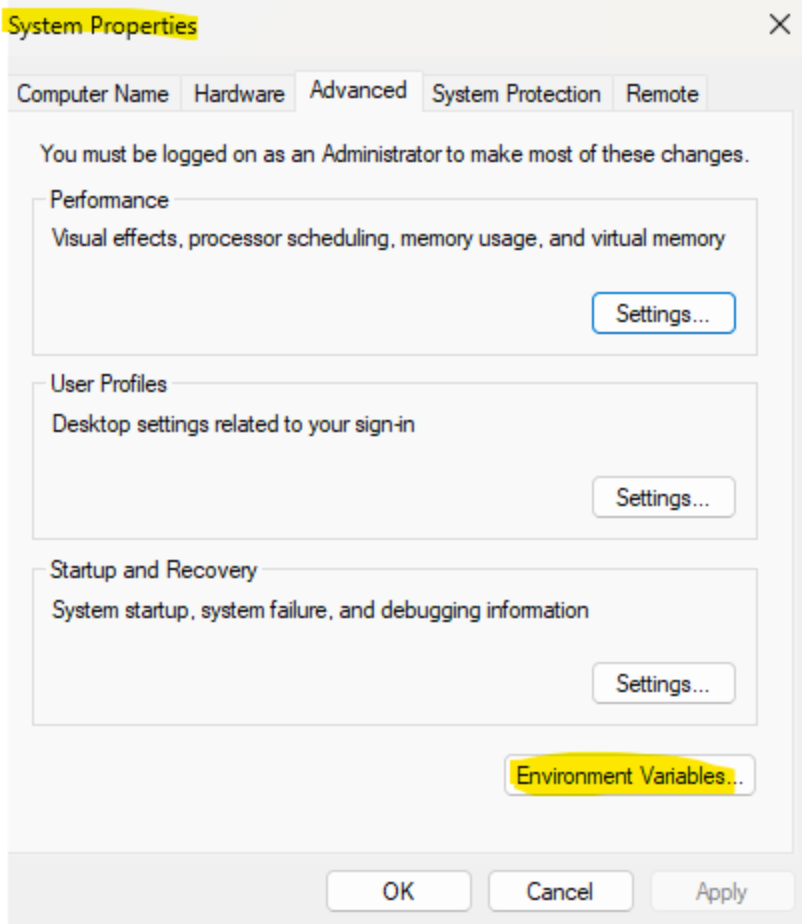Image resolution: width=804 pixels, height=924 pixels.
Task: Open Performance Settings
Action: 663,314
